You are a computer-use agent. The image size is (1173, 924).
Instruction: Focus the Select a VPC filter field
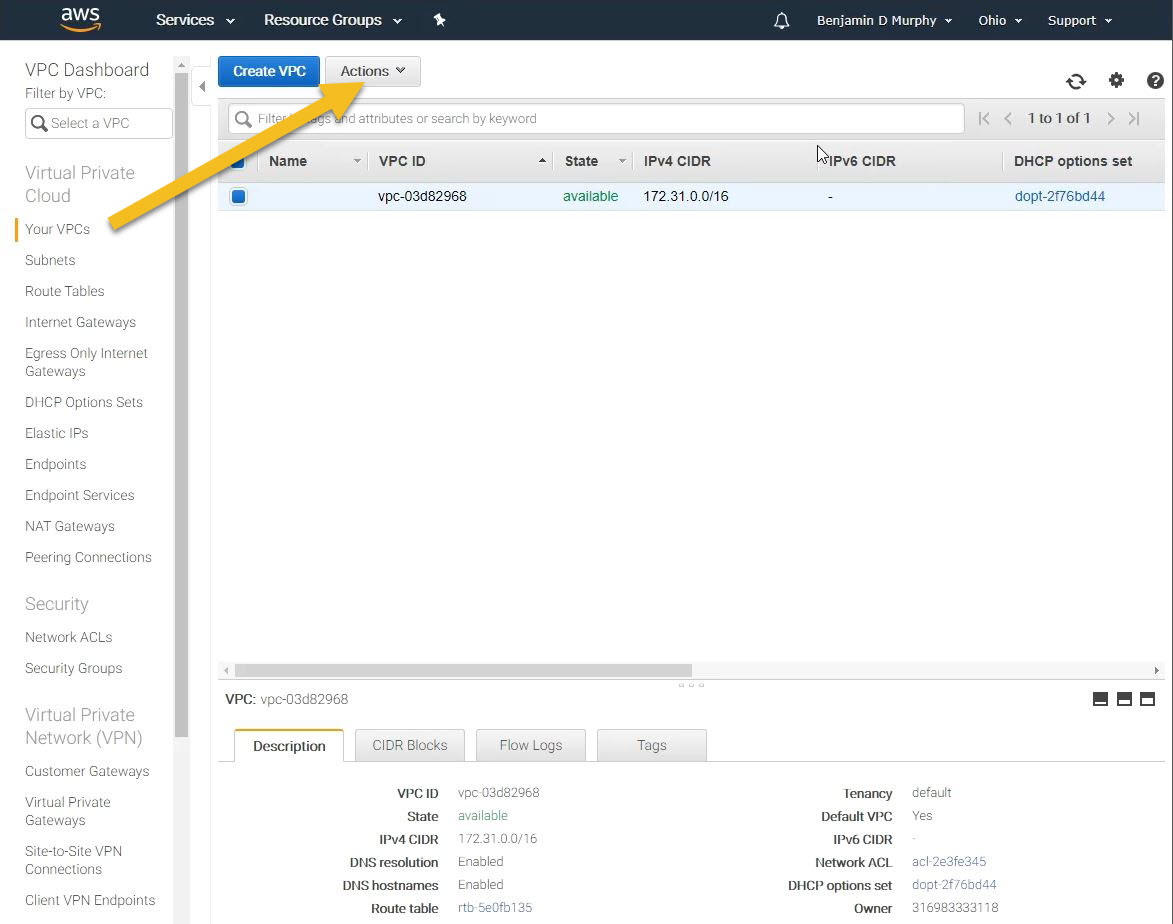[x=99, y=123]
